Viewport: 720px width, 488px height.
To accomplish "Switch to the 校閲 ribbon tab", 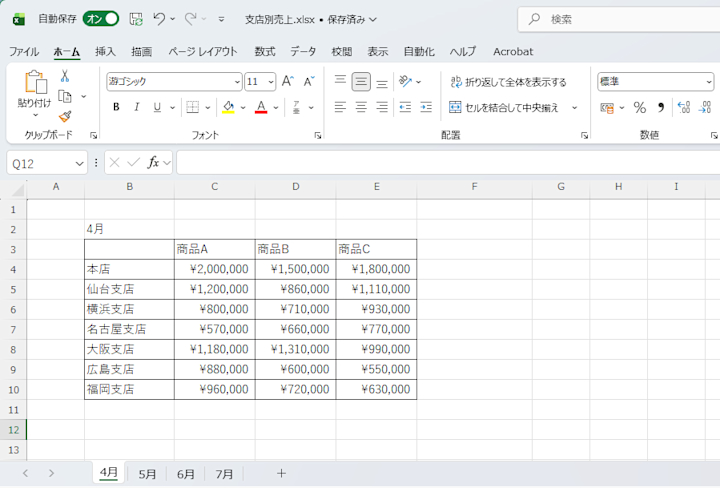I will pos(342,51).
